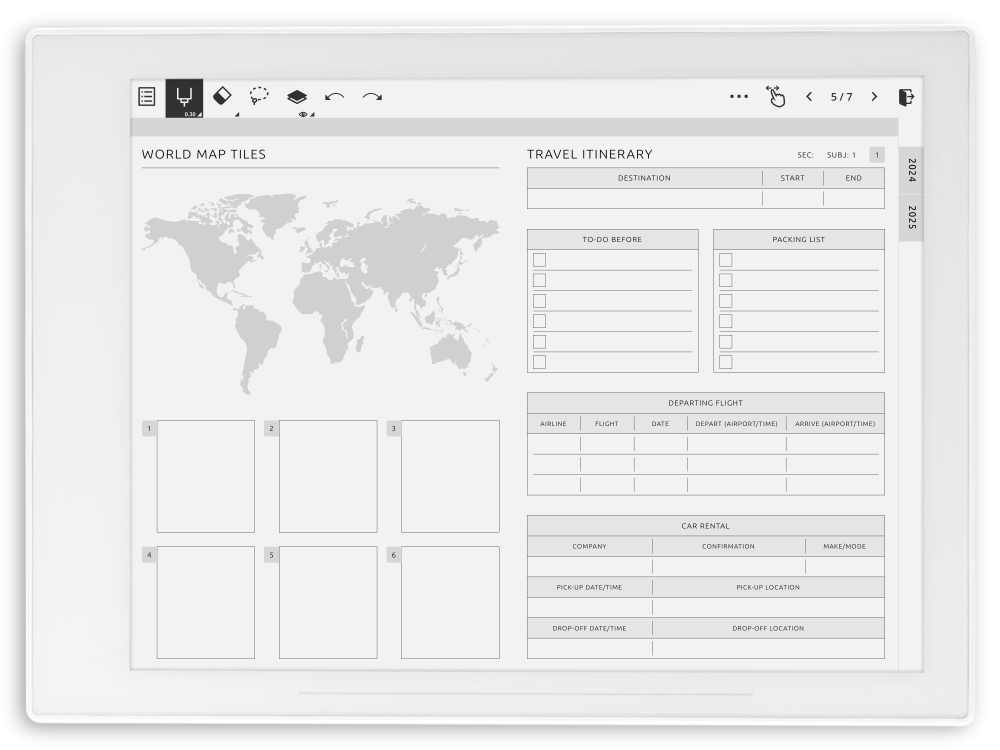1000x750 pixels.
Task: Switch to the 2025 side tab
Action: tap(911, 217)
